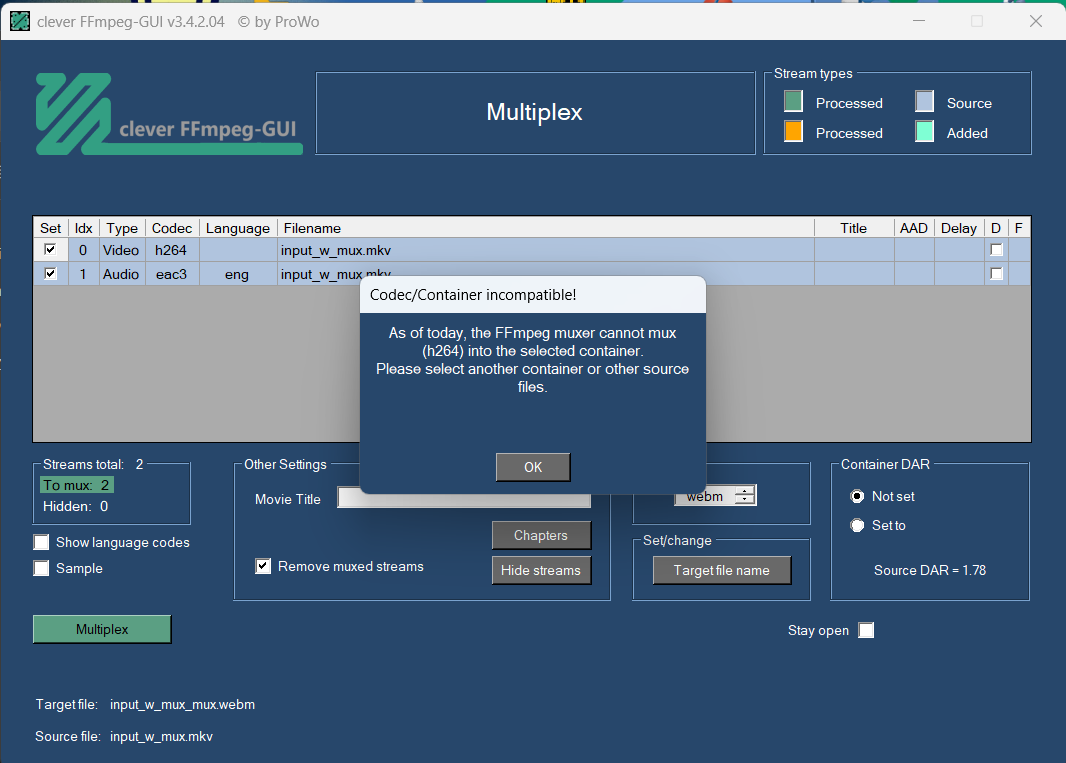Click the Multiplex heading panel
Image resolution: width=1066 pixels, height=763 pixels.
point(535,113)
